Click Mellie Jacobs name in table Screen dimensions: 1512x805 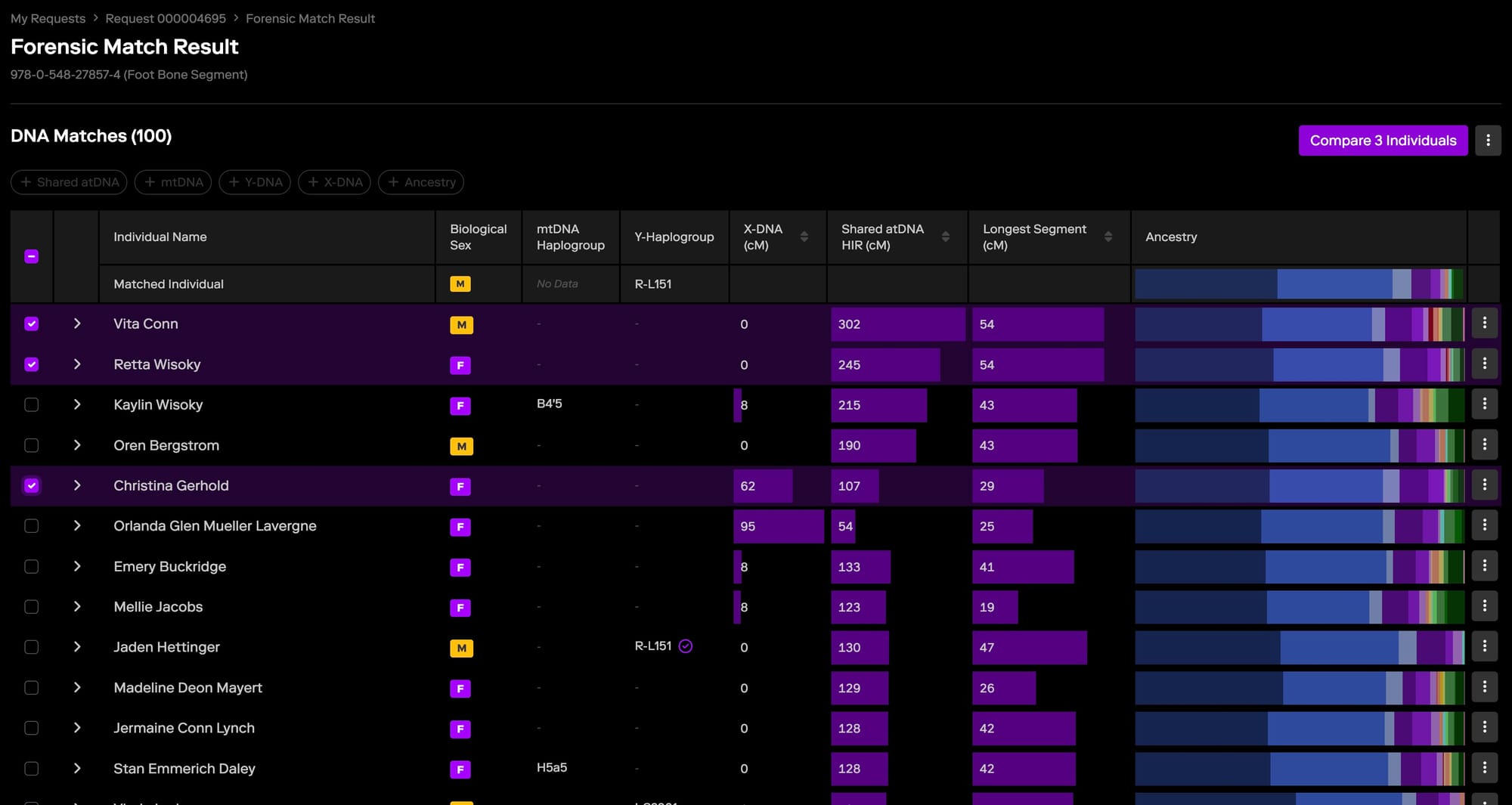point(158,607)
